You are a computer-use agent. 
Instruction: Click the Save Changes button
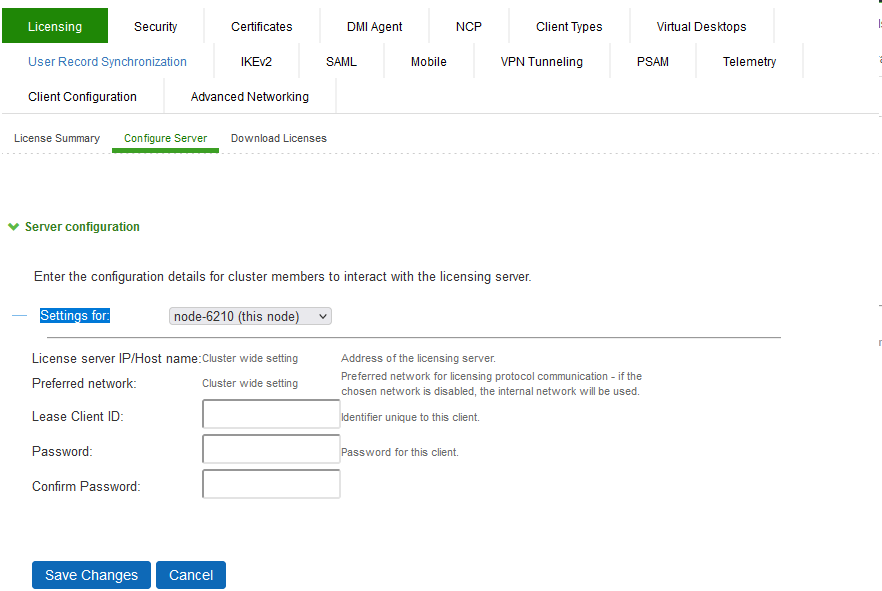click(91, 575)
